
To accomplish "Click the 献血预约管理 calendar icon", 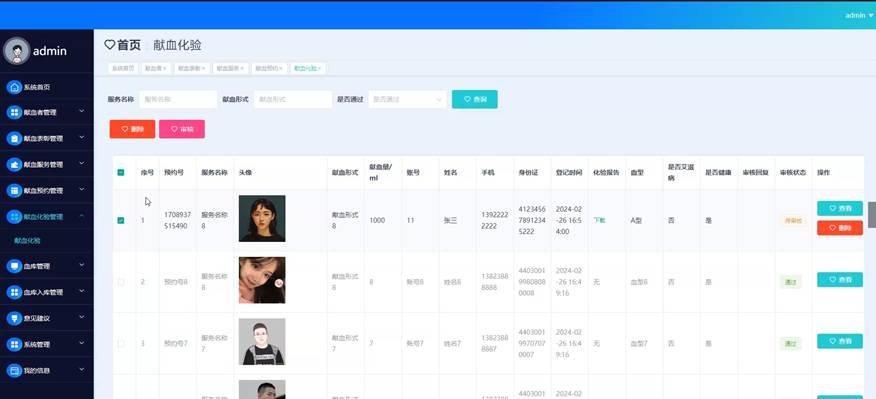I will click(14, 191).
